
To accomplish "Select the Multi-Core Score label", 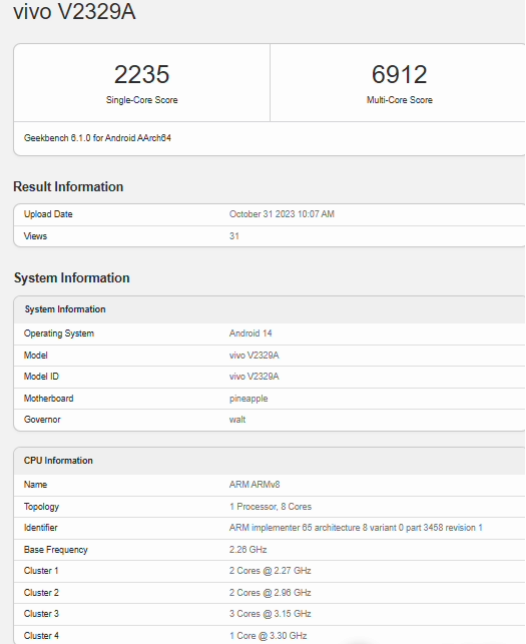I will [x=400, y=100].
